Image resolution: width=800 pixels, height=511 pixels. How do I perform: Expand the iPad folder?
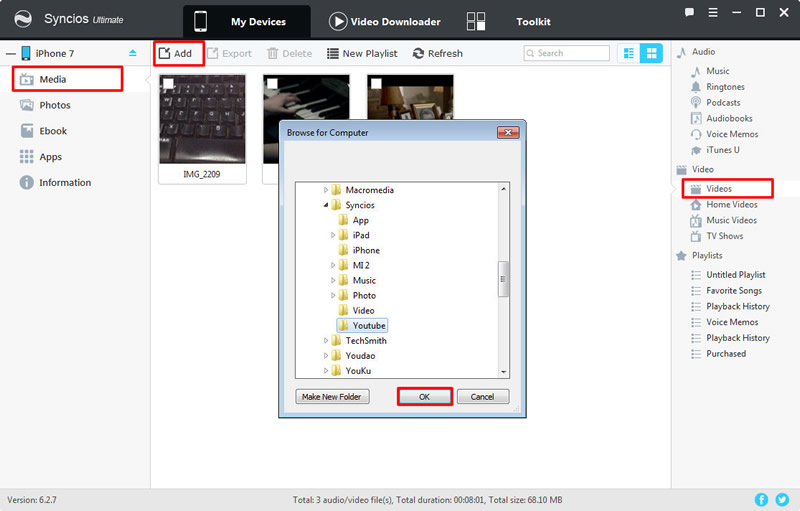pyautogui.click(x=333, y=235)
